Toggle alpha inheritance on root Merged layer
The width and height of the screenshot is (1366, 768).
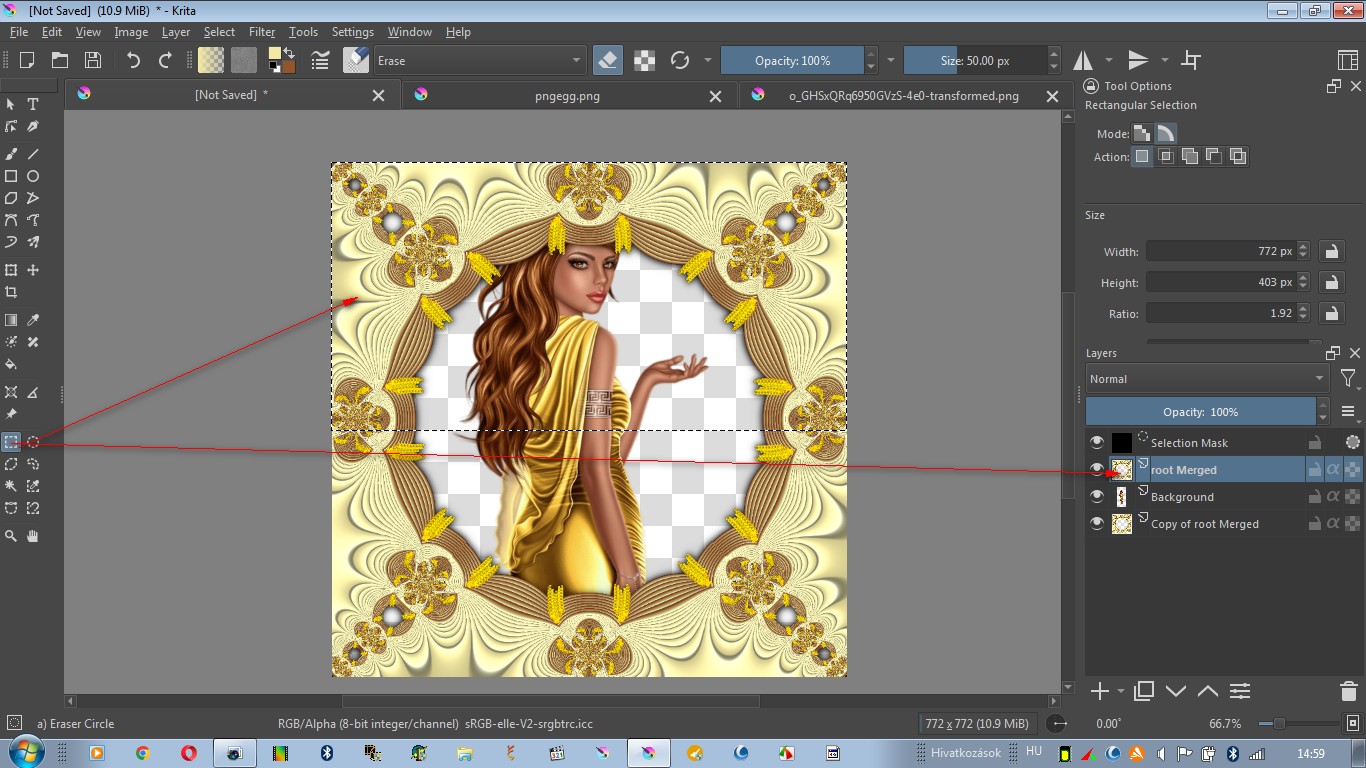[1333, 469]
